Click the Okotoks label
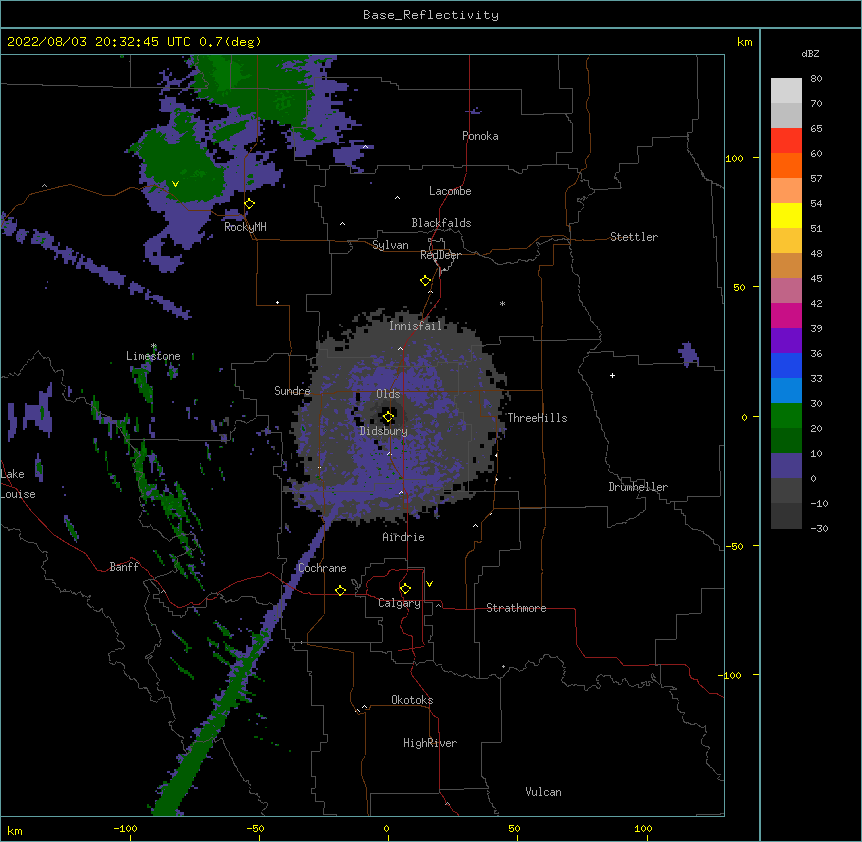 point(412,700)
